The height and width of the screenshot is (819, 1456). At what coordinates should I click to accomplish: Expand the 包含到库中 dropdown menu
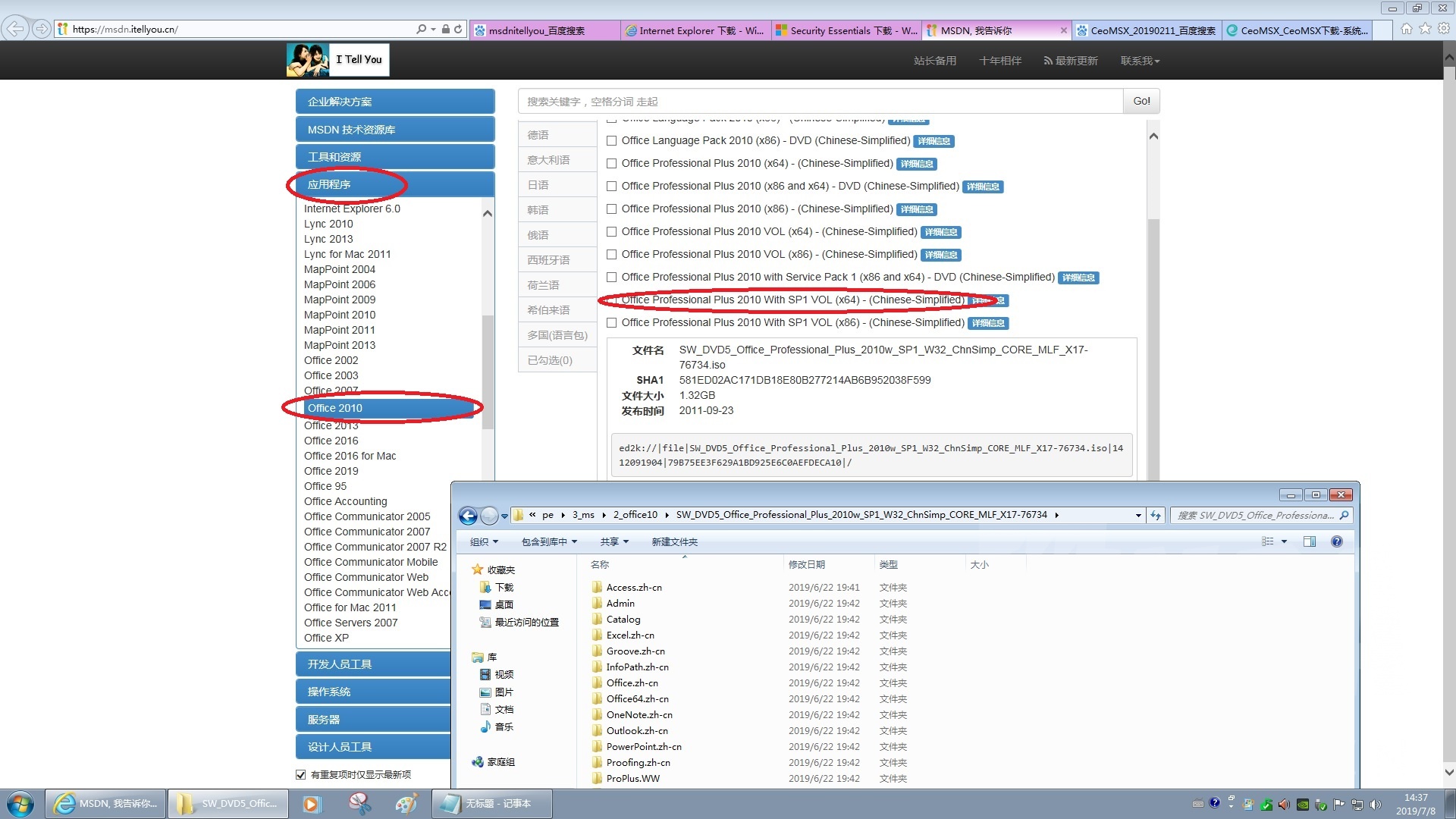(549, 541)
